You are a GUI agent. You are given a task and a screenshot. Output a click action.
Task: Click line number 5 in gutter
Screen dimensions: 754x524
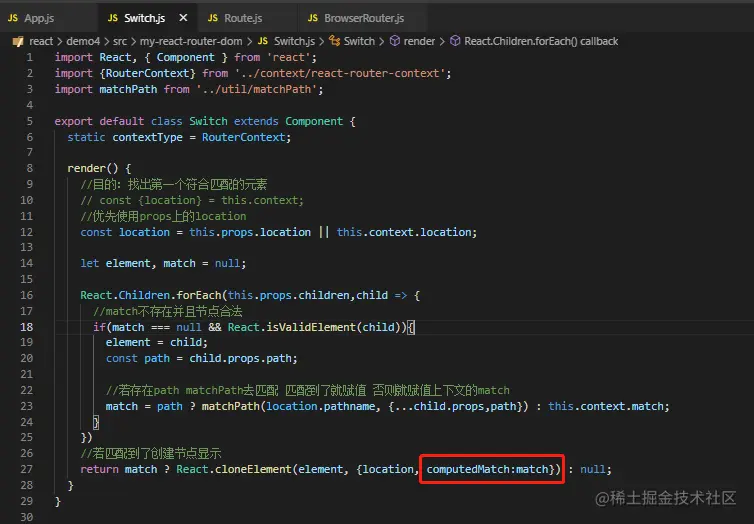30,121
